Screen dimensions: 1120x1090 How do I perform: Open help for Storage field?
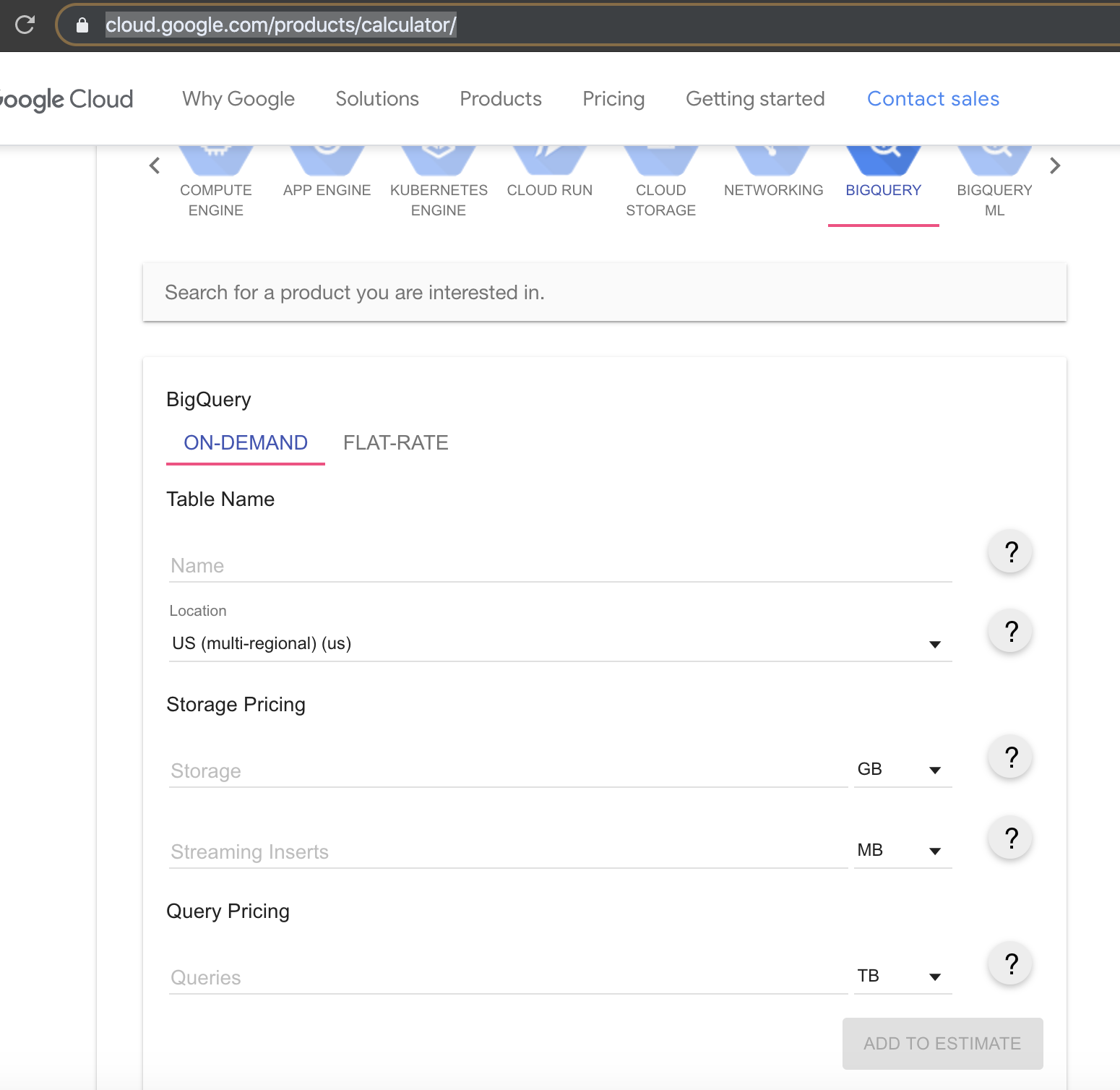tap(1010, 757)
